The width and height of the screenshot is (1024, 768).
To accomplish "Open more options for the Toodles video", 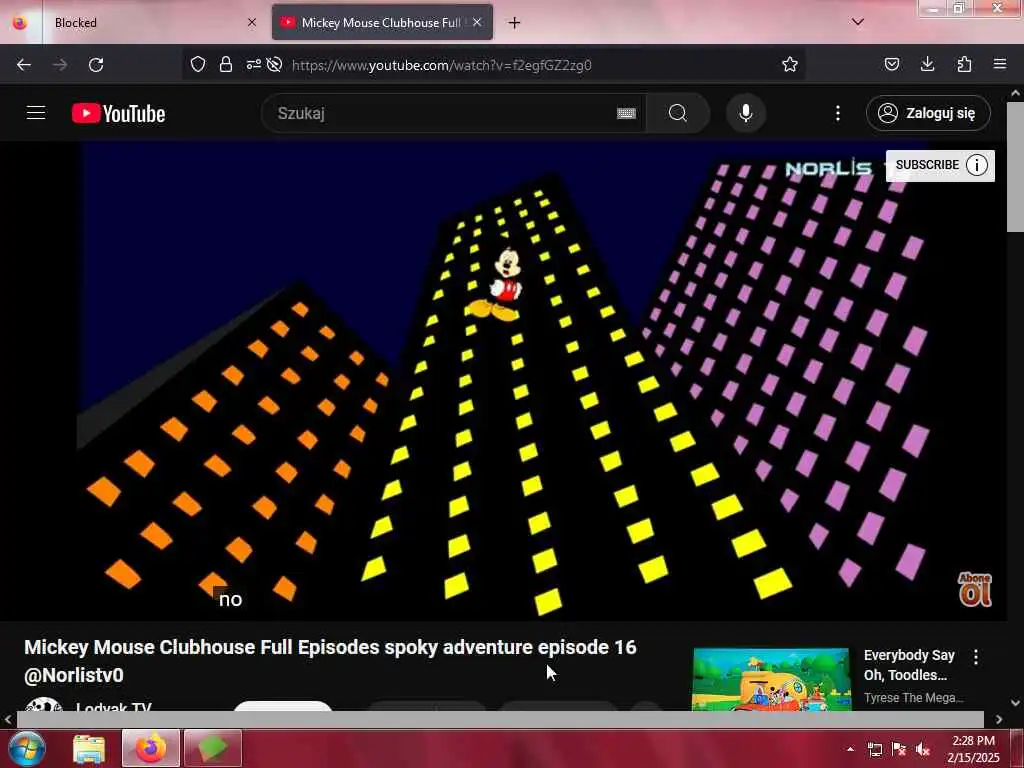I will coord(976,657).
